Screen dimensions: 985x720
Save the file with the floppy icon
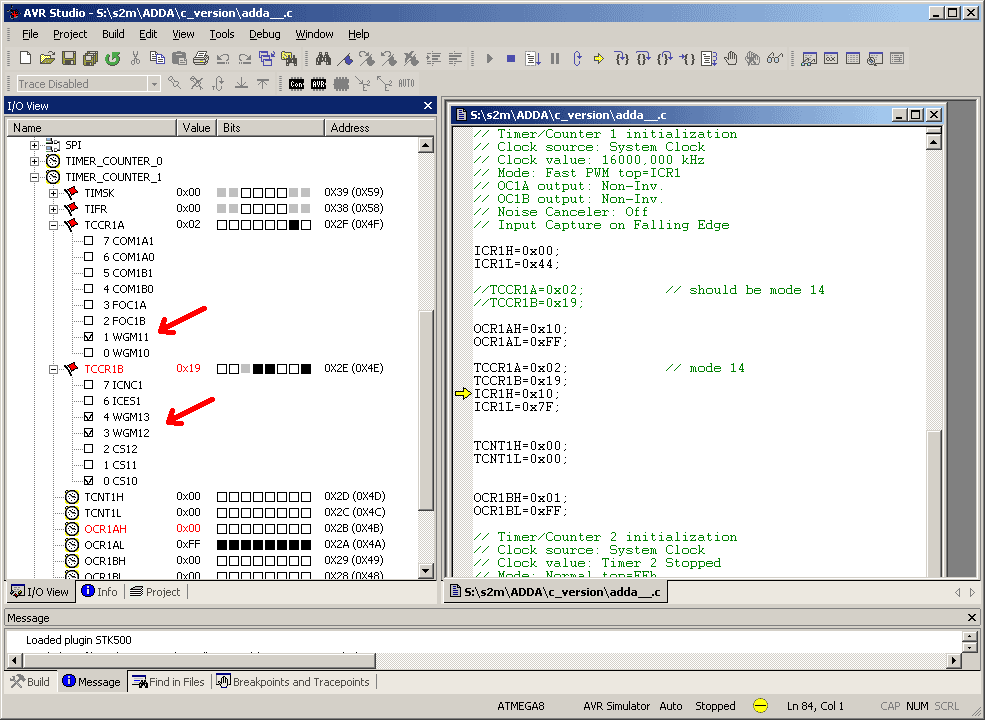pyautogui.click(x=68, y=58)
